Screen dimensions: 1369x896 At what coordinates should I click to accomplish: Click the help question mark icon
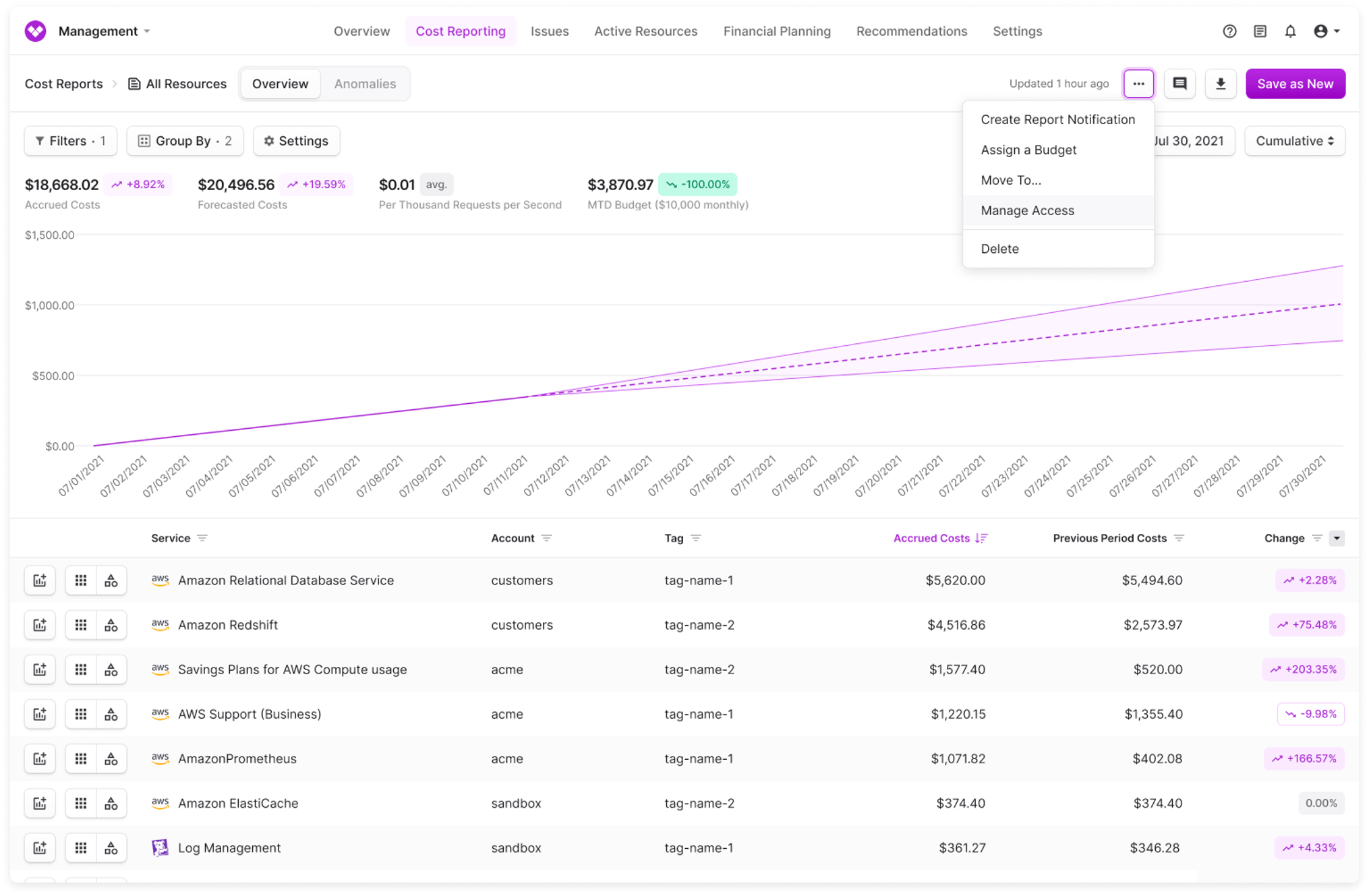(x=1229, y=31)
